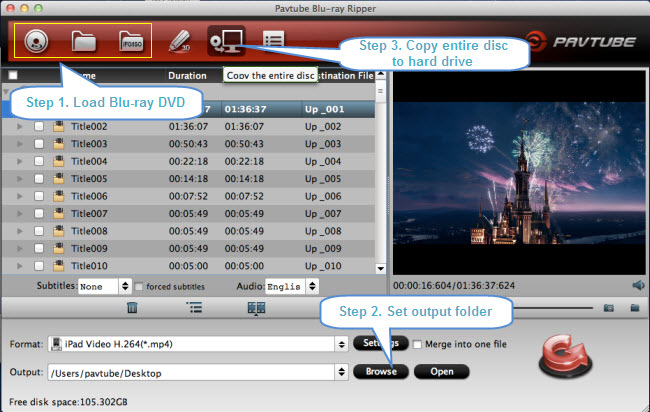
Task: Open the Audio language dropdown
Action: point(312,286)
